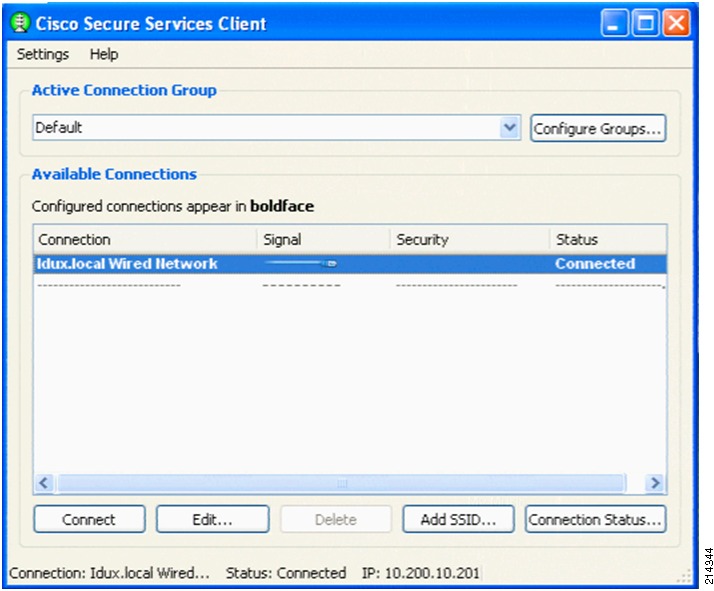Click the Add SSID button

[459, 519]
